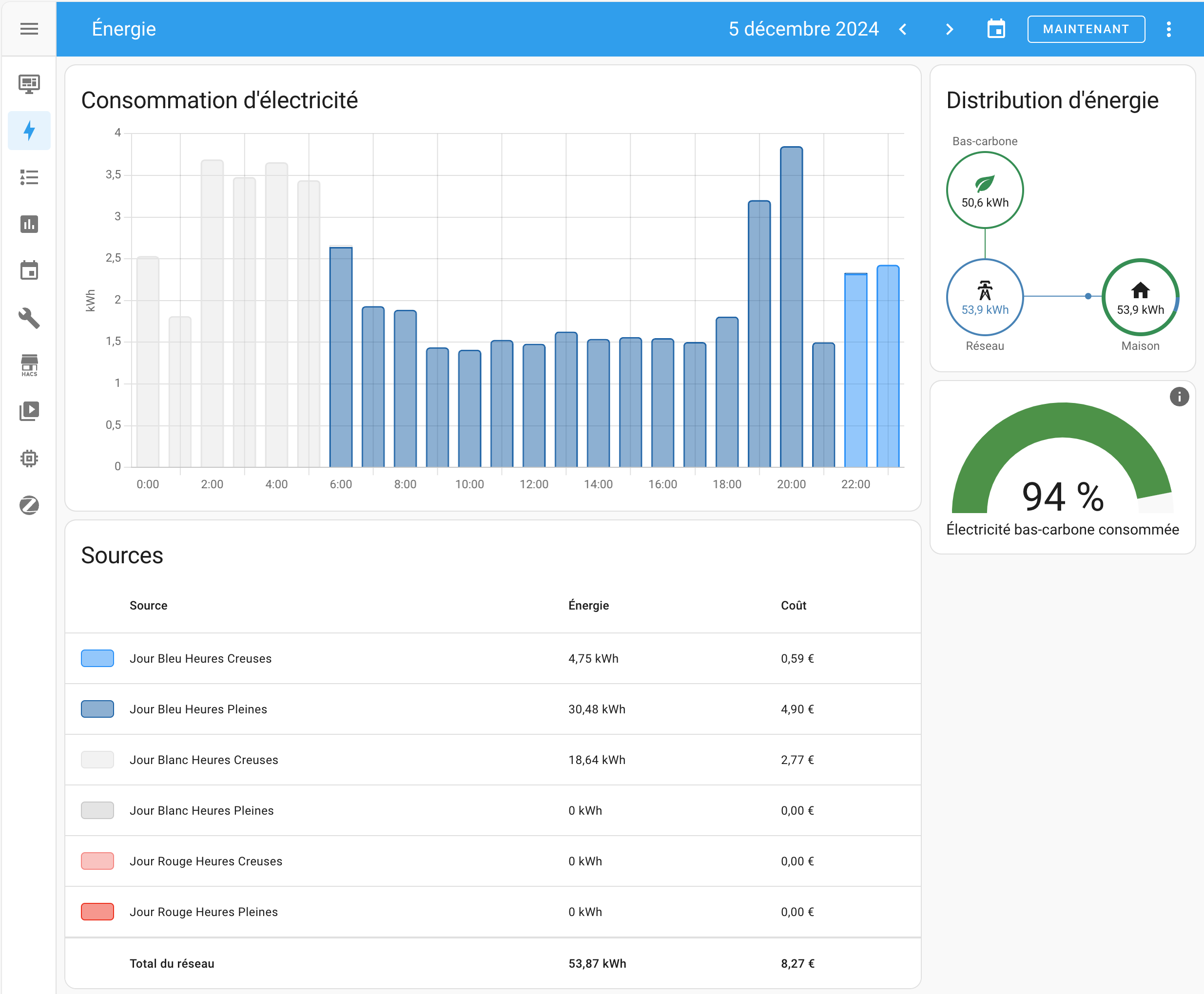
Task: Click the 5 décembre 2024 date label
Action: click(803, 29)
